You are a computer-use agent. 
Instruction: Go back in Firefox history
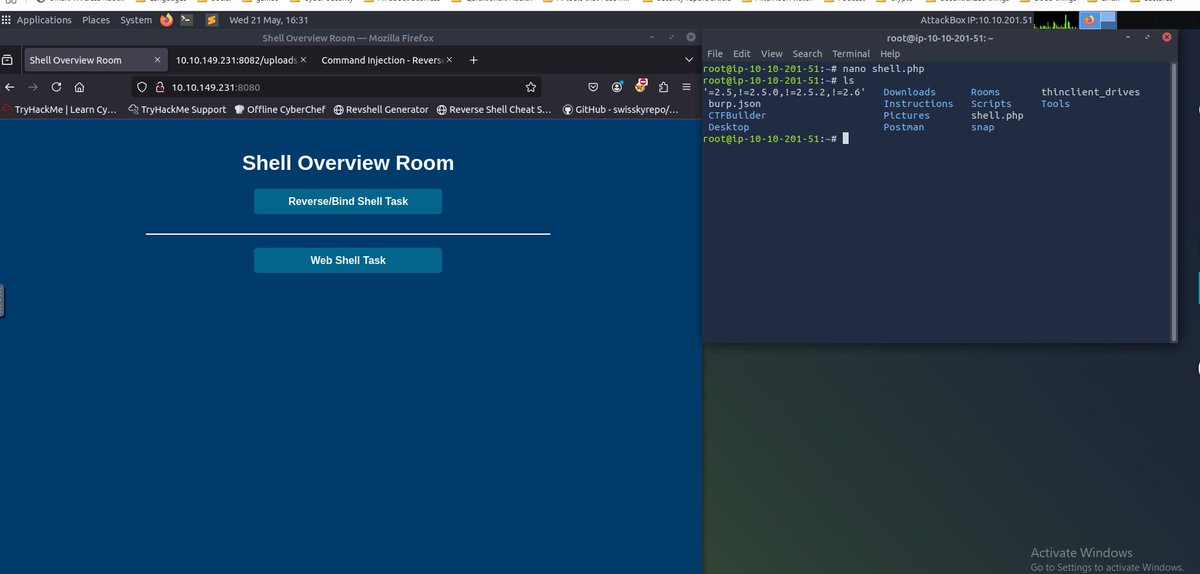click(x=9, y=87)
